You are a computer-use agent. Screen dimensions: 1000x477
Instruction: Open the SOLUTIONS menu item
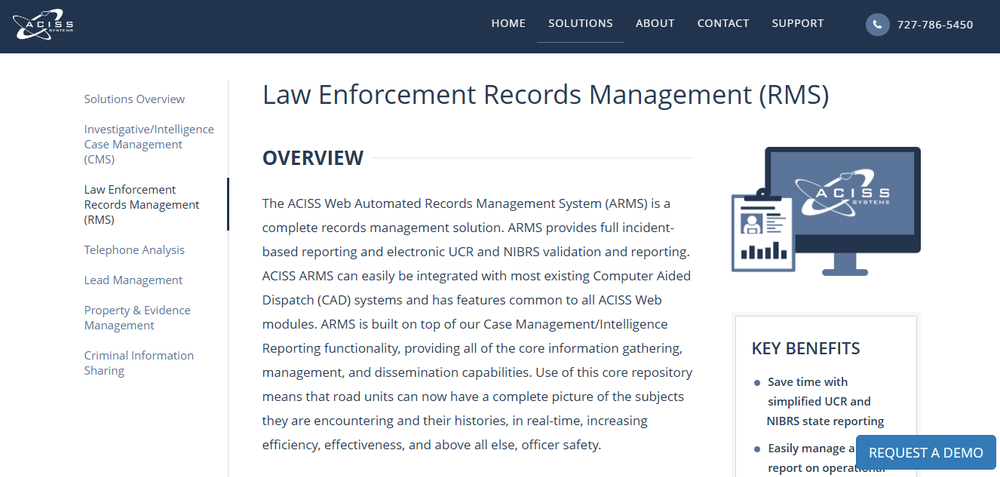pos(580,23)
